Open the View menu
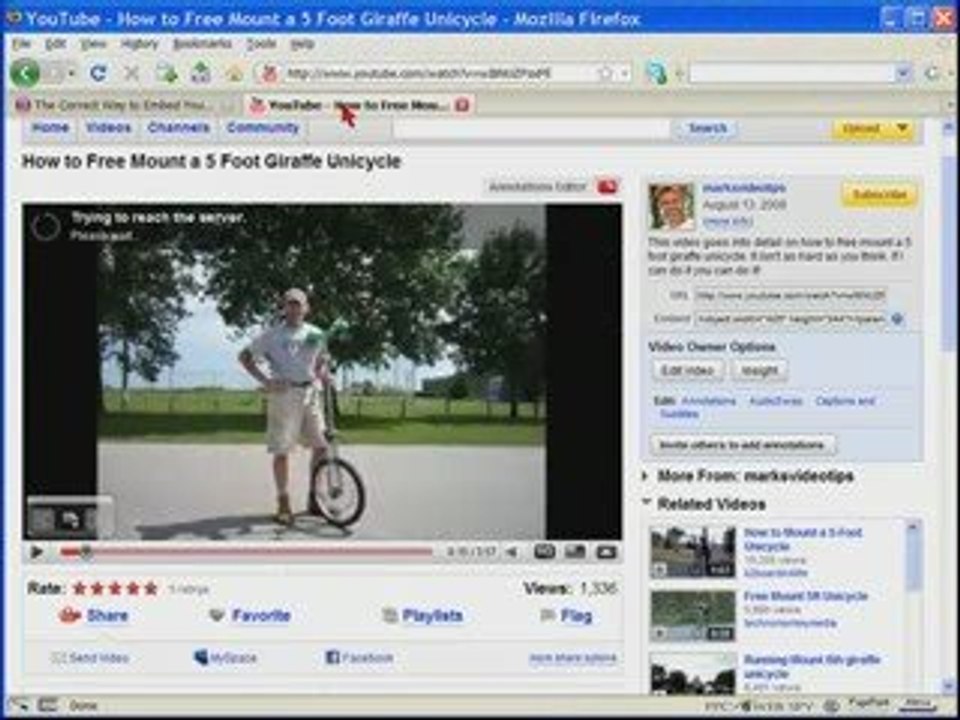 pyautogui.click(x=93, y=44)
